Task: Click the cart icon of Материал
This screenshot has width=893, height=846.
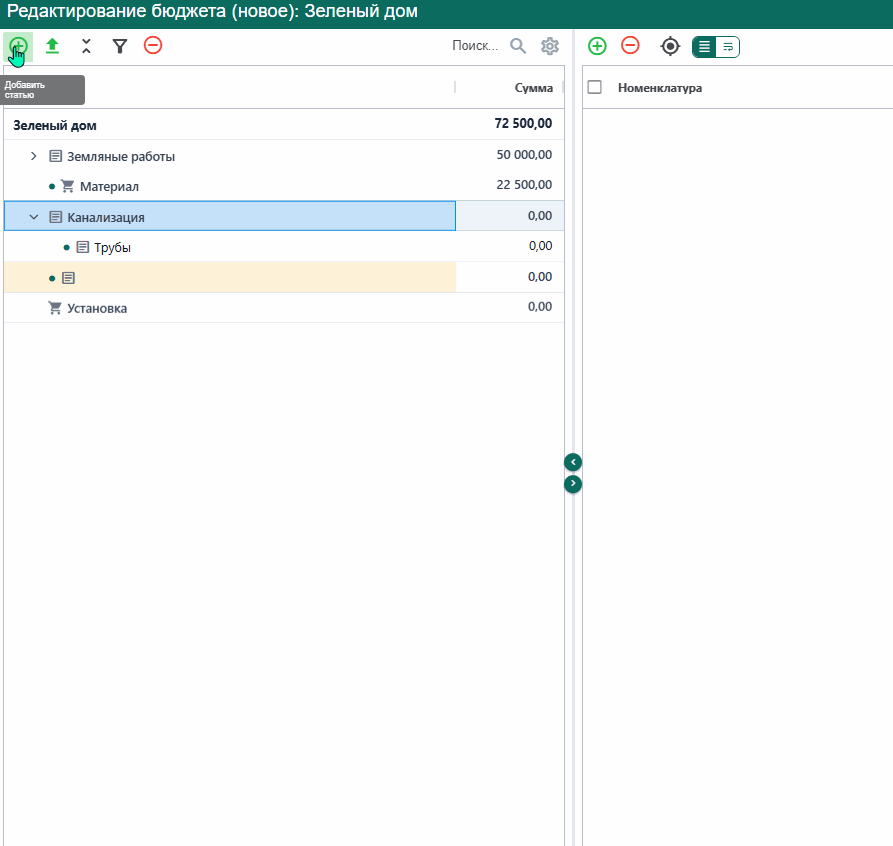Action: coord(67,186)
